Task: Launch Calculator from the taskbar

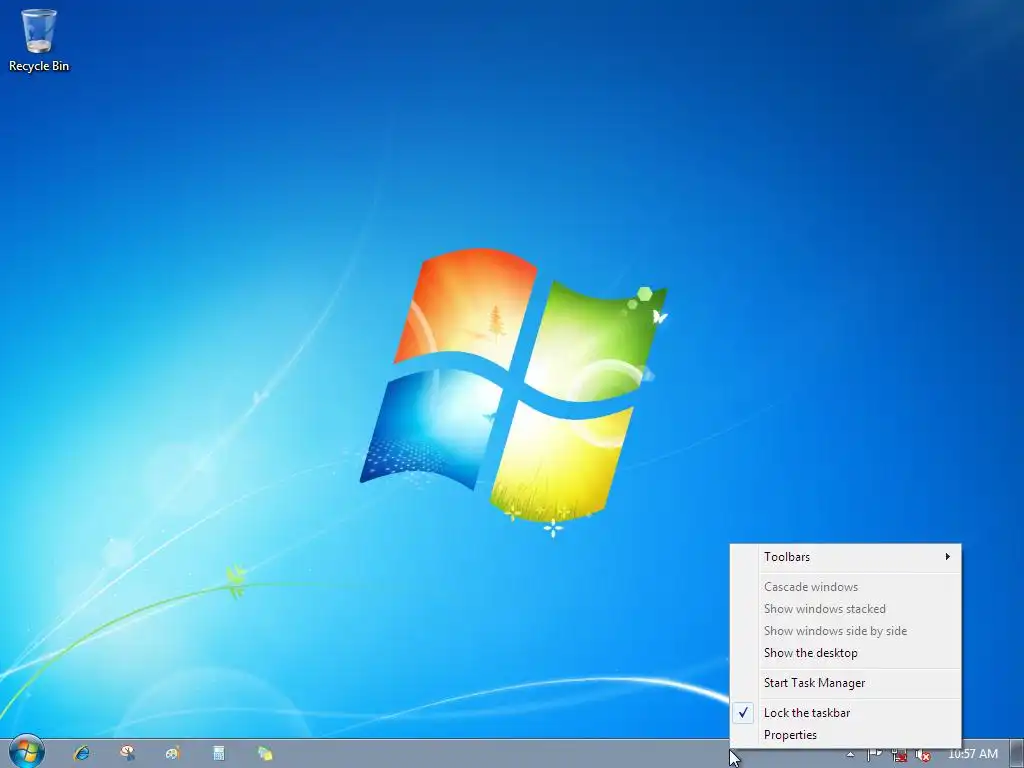Action: click(219, 753)
